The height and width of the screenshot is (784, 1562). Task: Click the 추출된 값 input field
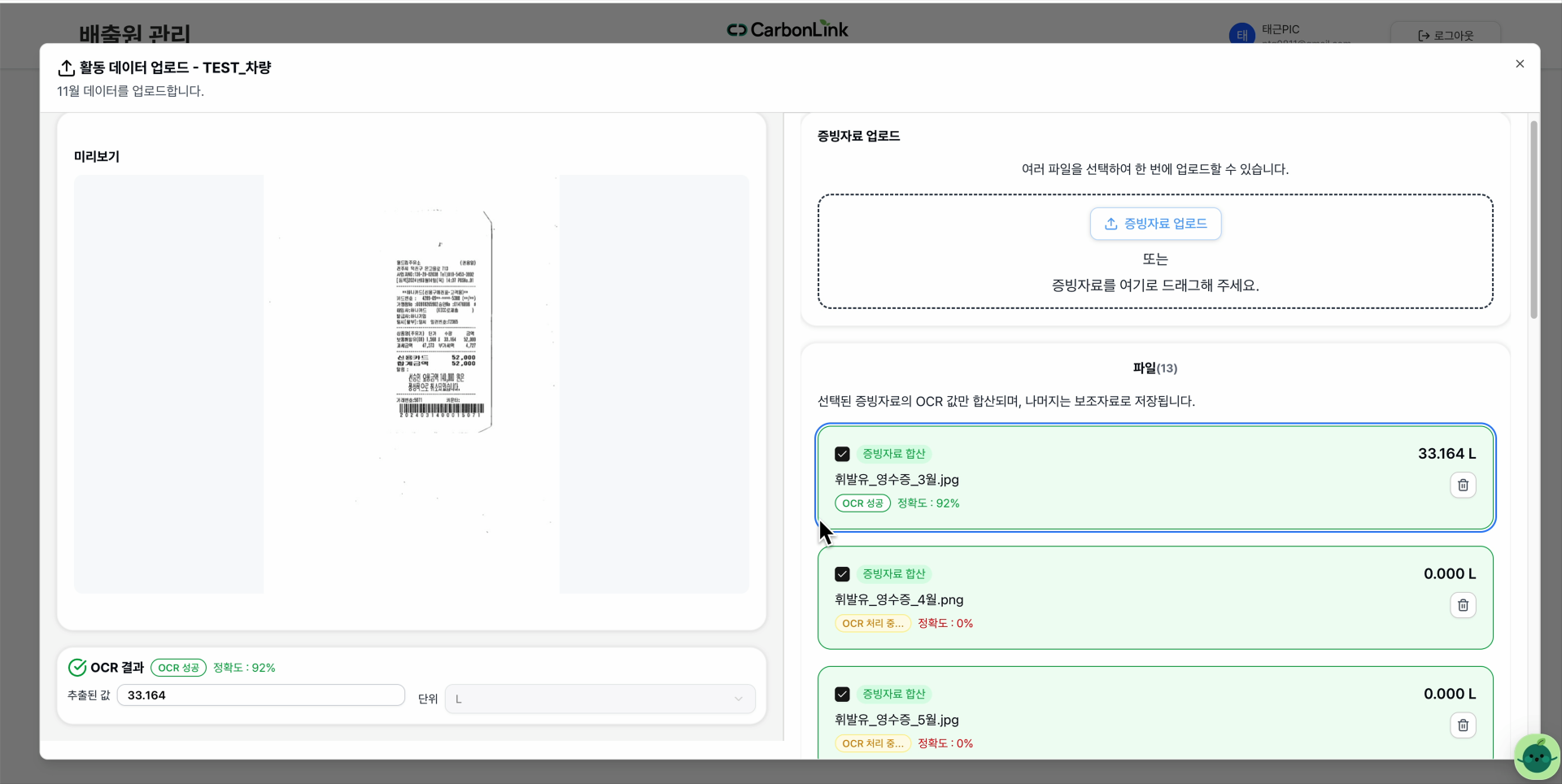tap(260, 695)
